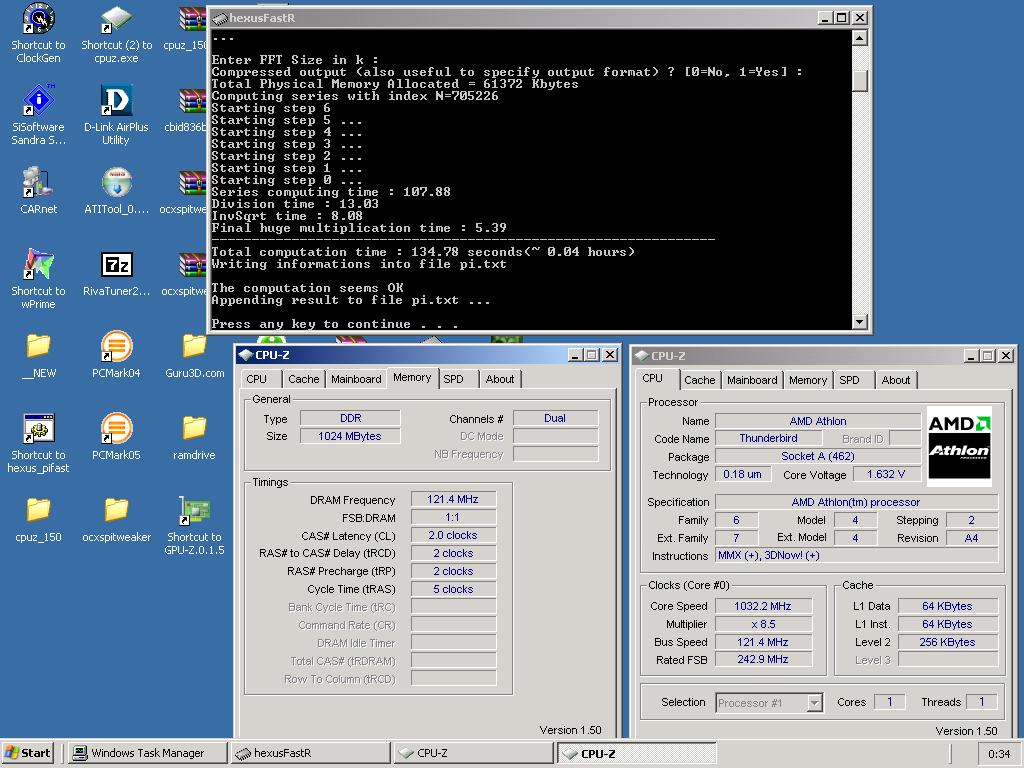Click the Start button
Image resolution: width=1024 pixels, height=768 pixels.
pos(28,753)
